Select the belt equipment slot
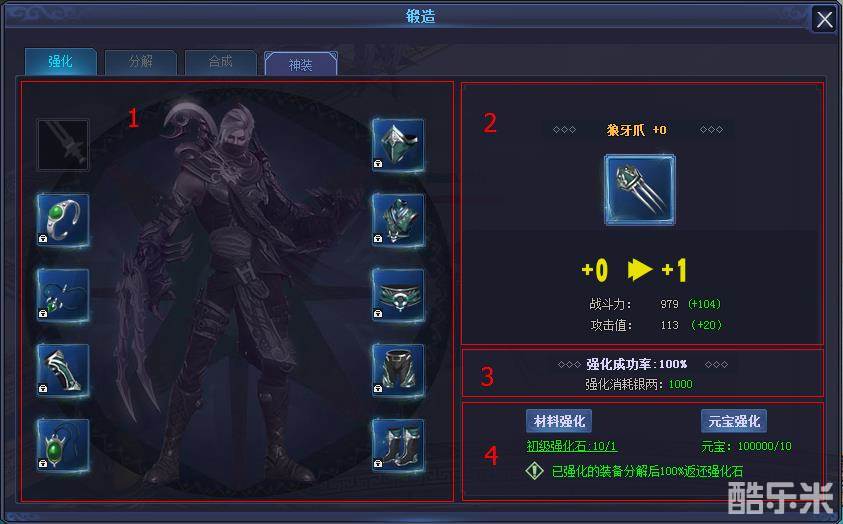843x524 pixels. click(398, 296)
